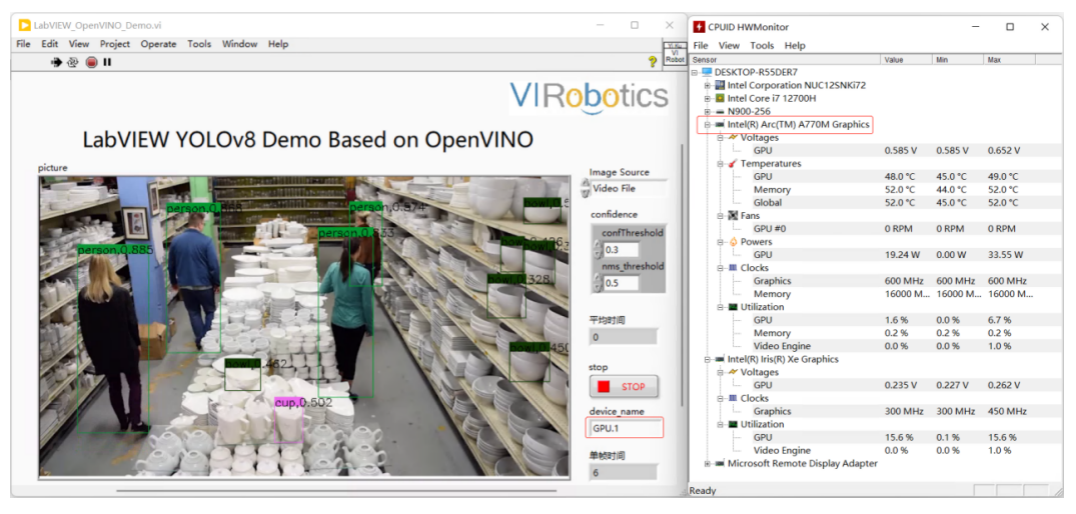Click the Min column header
This screenshot has width=1076, height=514.
point(958,60)
